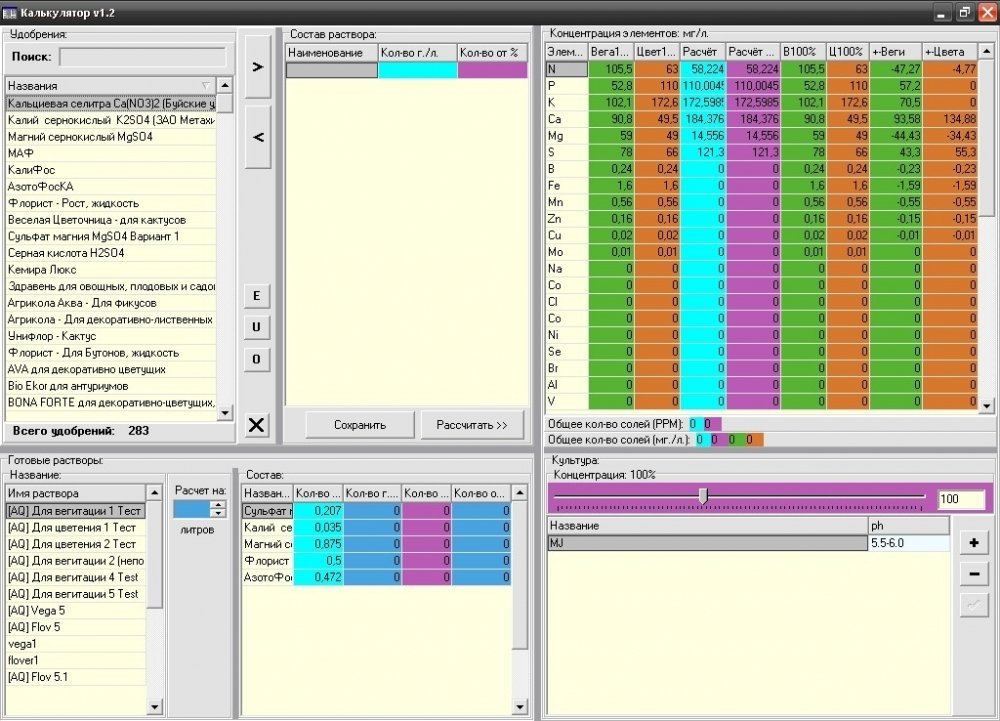Click the O button beside fertilizer list

256,359
